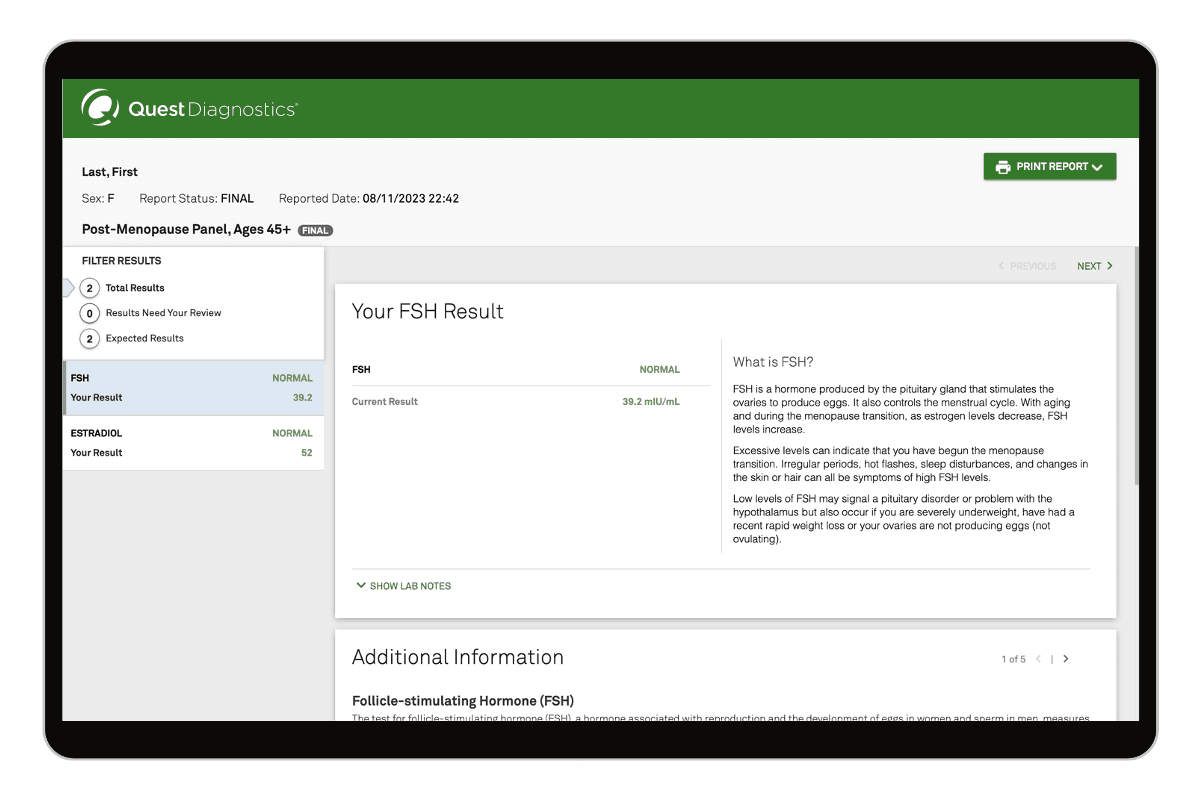
Task: Go to previous Additional Information page
Action: [1039, 659]
